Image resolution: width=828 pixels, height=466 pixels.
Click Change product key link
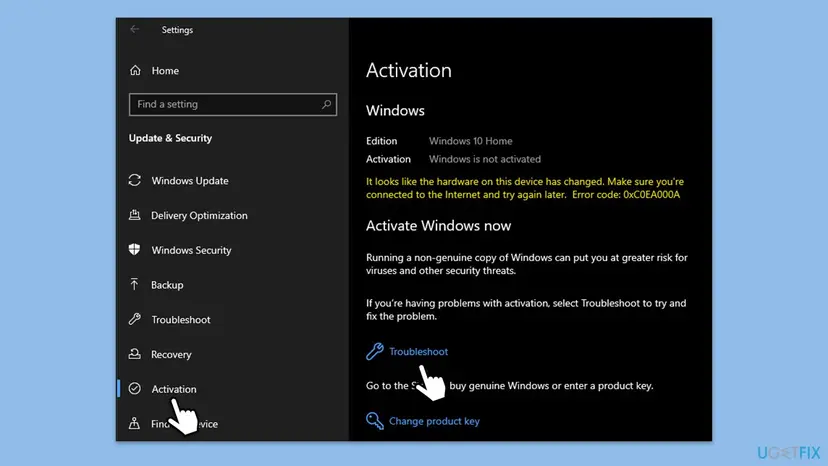pos(434,421)
